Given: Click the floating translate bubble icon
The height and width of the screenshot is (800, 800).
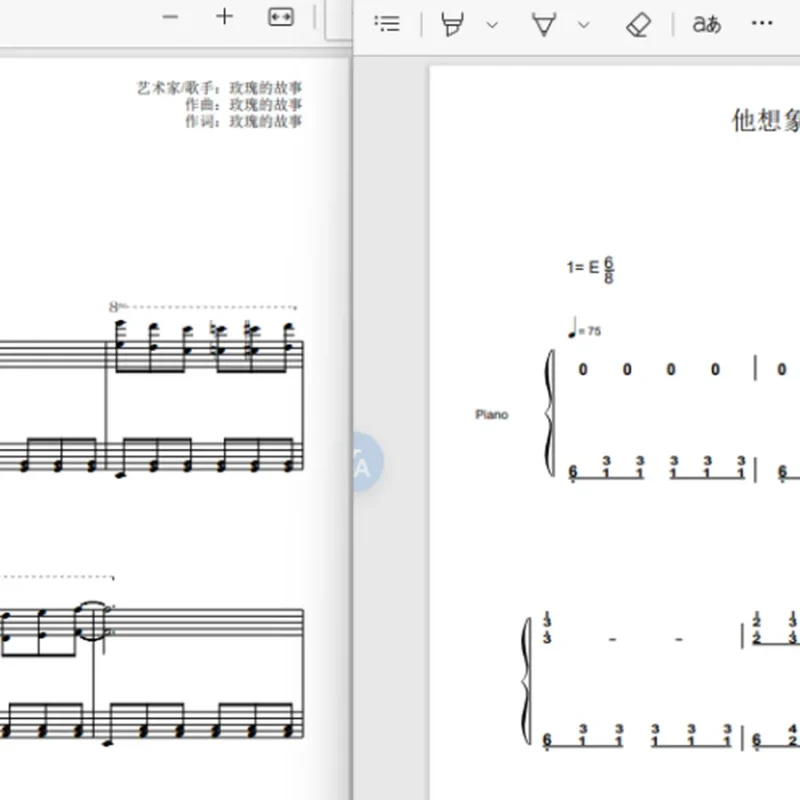Looking at the screenshot, I should [367, 462].
